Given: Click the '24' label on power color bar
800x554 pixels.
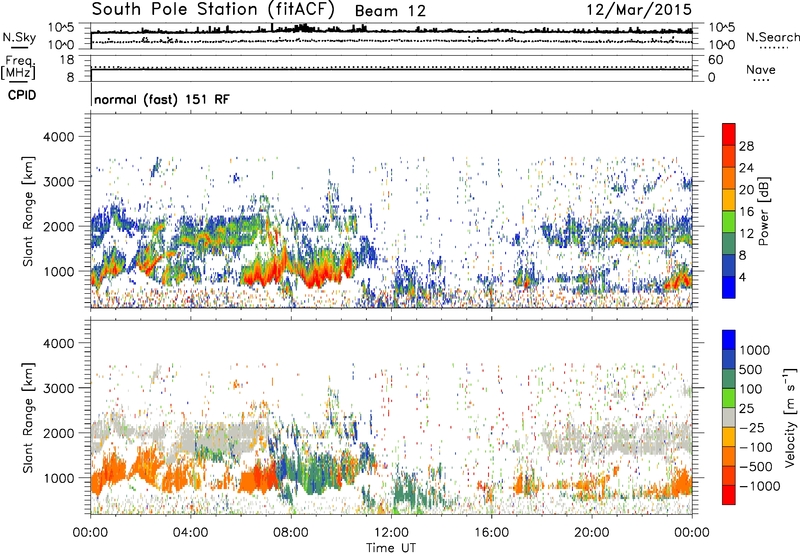Looking at the screenshot, I should point(746,168).
